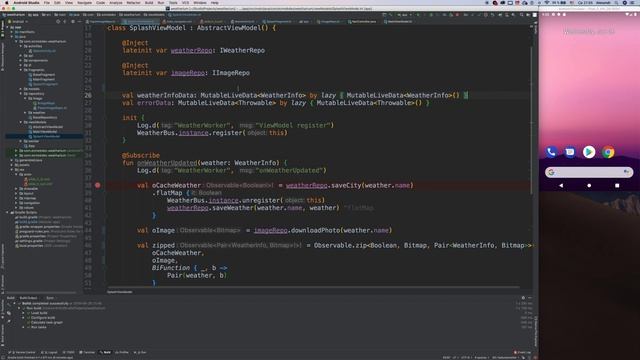
Task: Toggle breakpoint on line 38
Action: click(98, 185)
